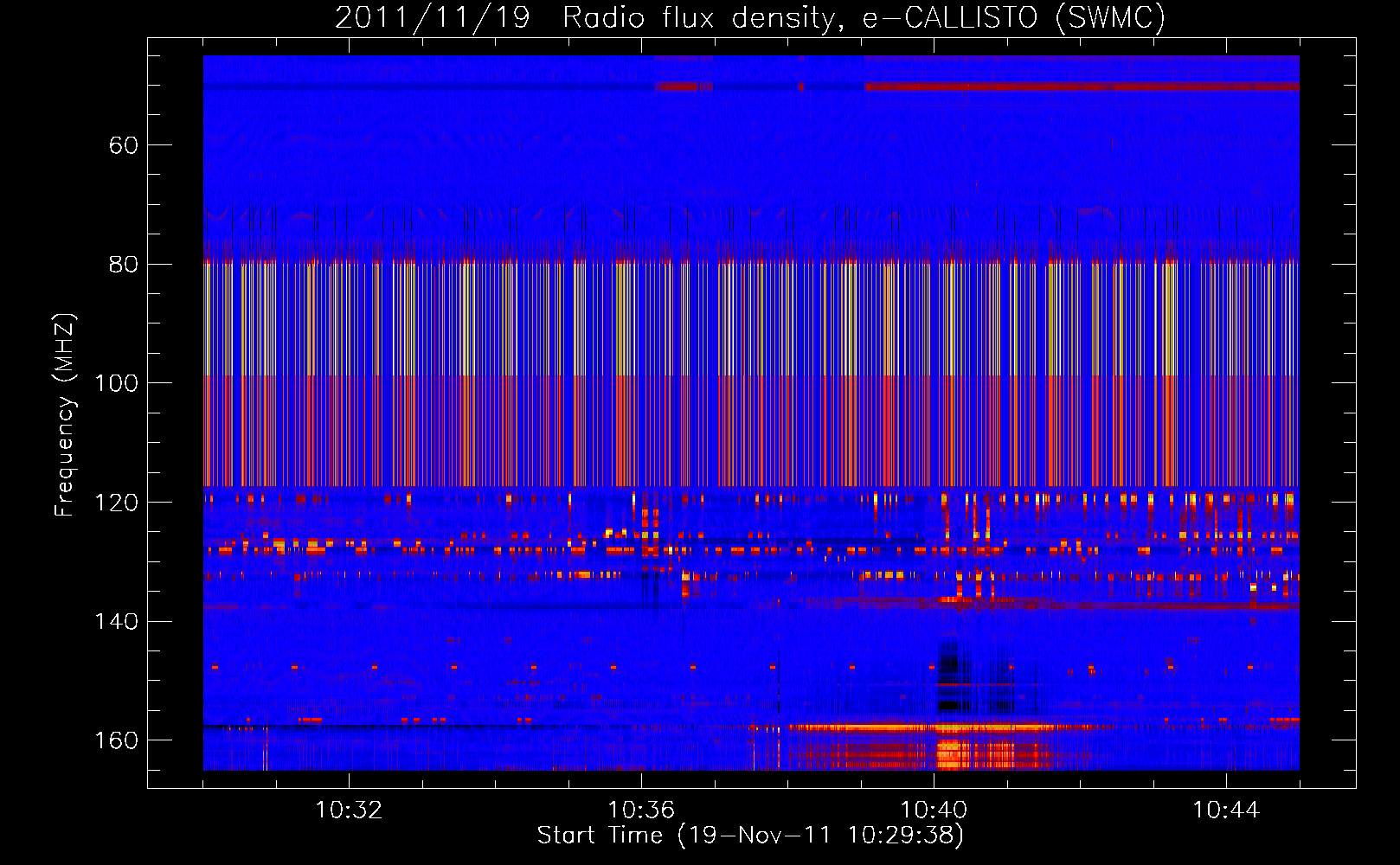Click the 160 frequency tick label
This screenshot has width=1400, height=865.
117,740
